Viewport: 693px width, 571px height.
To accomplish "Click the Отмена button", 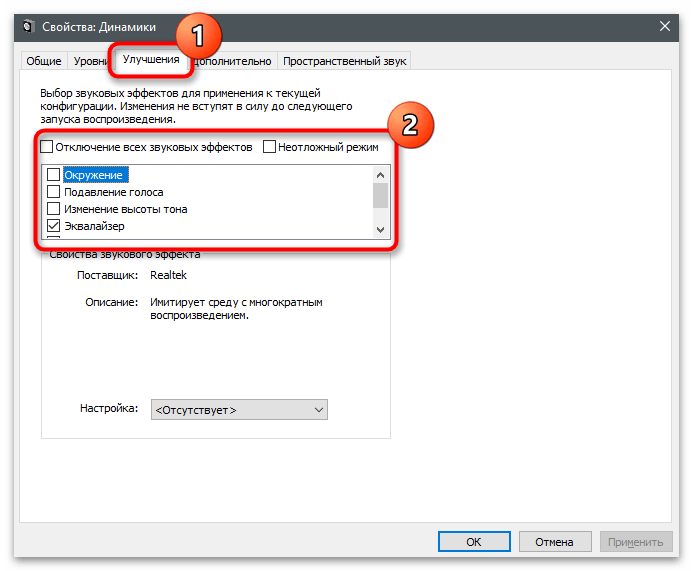I will pos(554,542).
